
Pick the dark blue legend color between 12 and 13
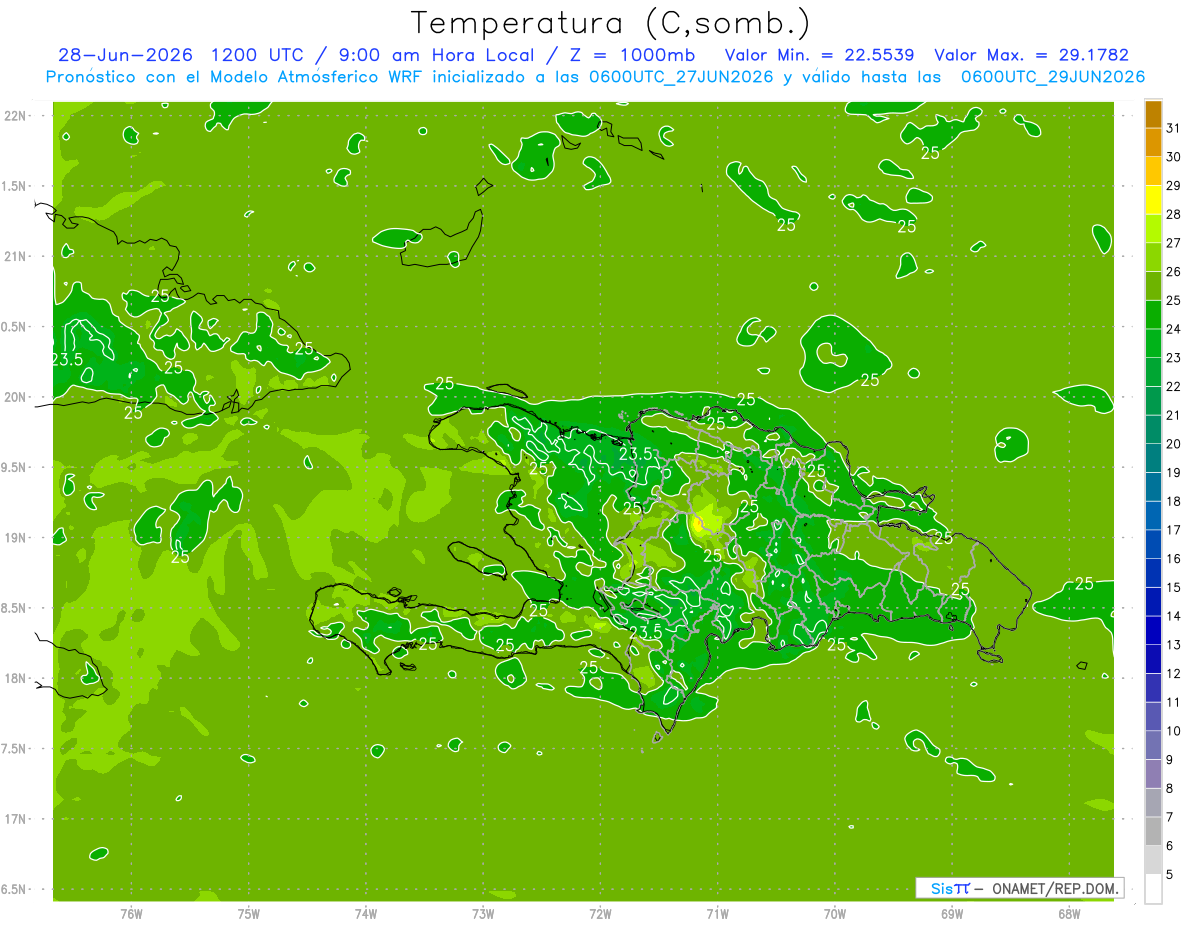click(1153, 660)
